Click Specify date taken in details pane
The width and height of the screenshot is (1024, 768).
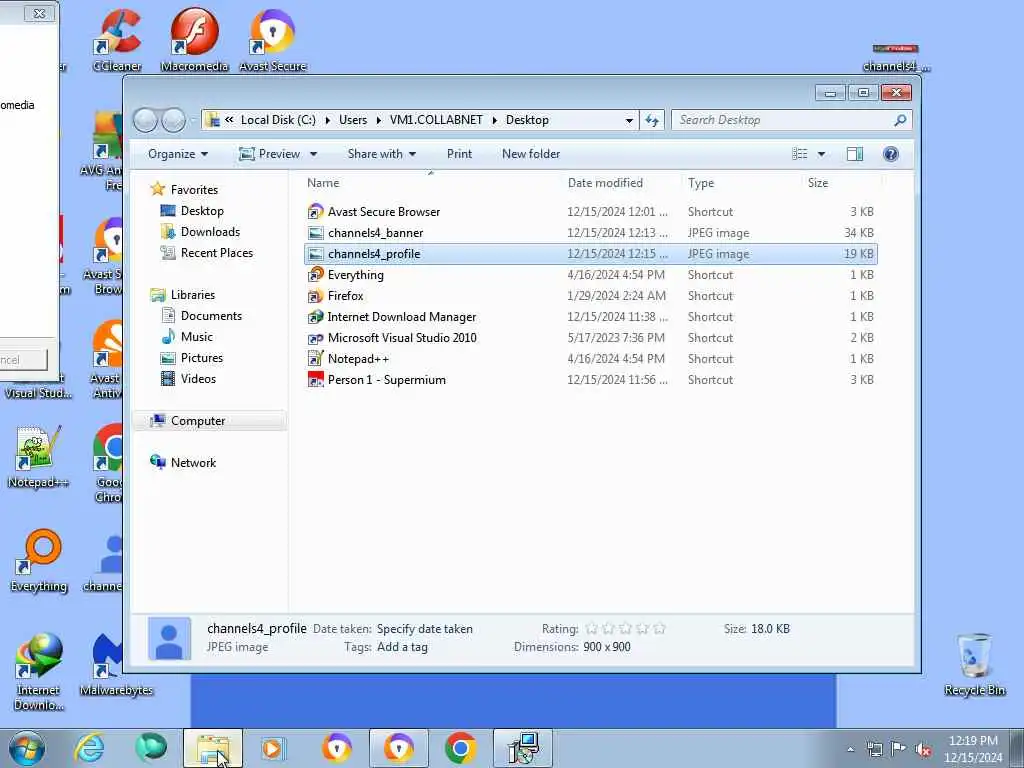pos(424,629)
